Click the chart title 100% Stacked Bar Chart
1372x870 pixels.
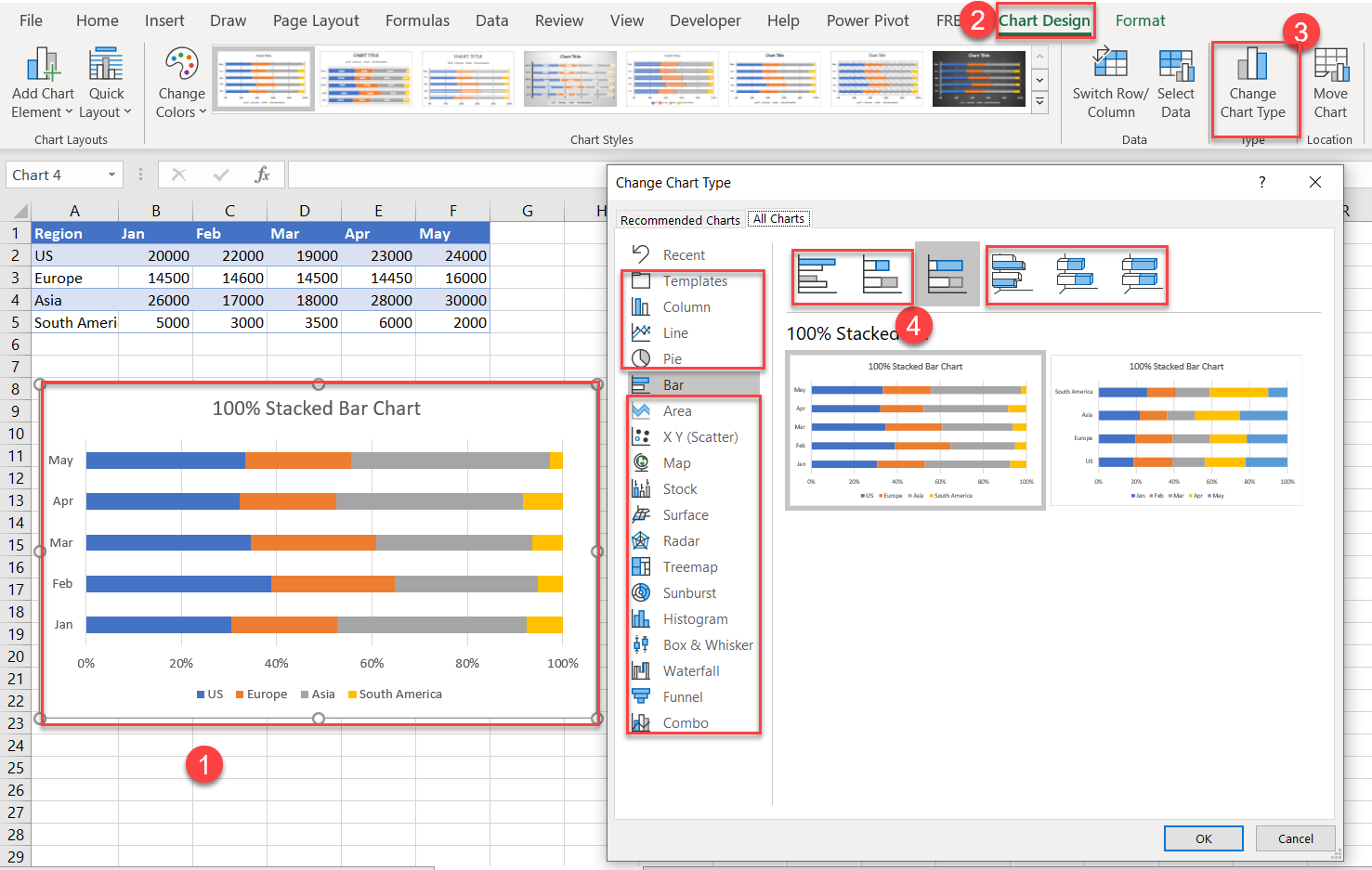[317, 409]
